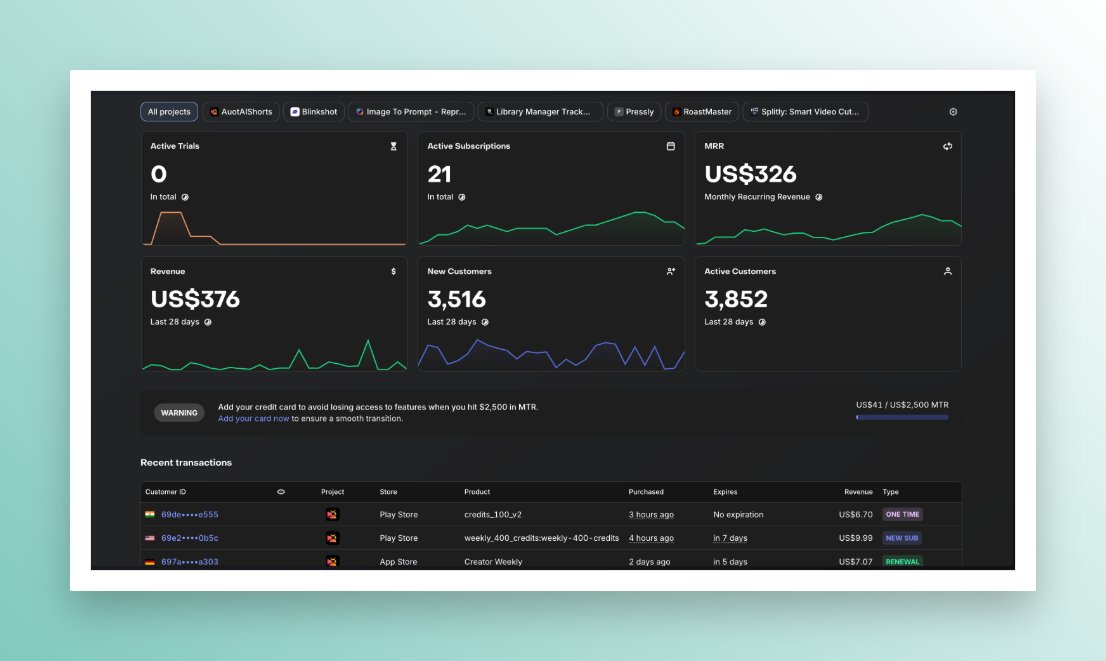Click the hourglass icon in Active Trials
This screenshot has width=1106, height=661.
click(394, 146)
